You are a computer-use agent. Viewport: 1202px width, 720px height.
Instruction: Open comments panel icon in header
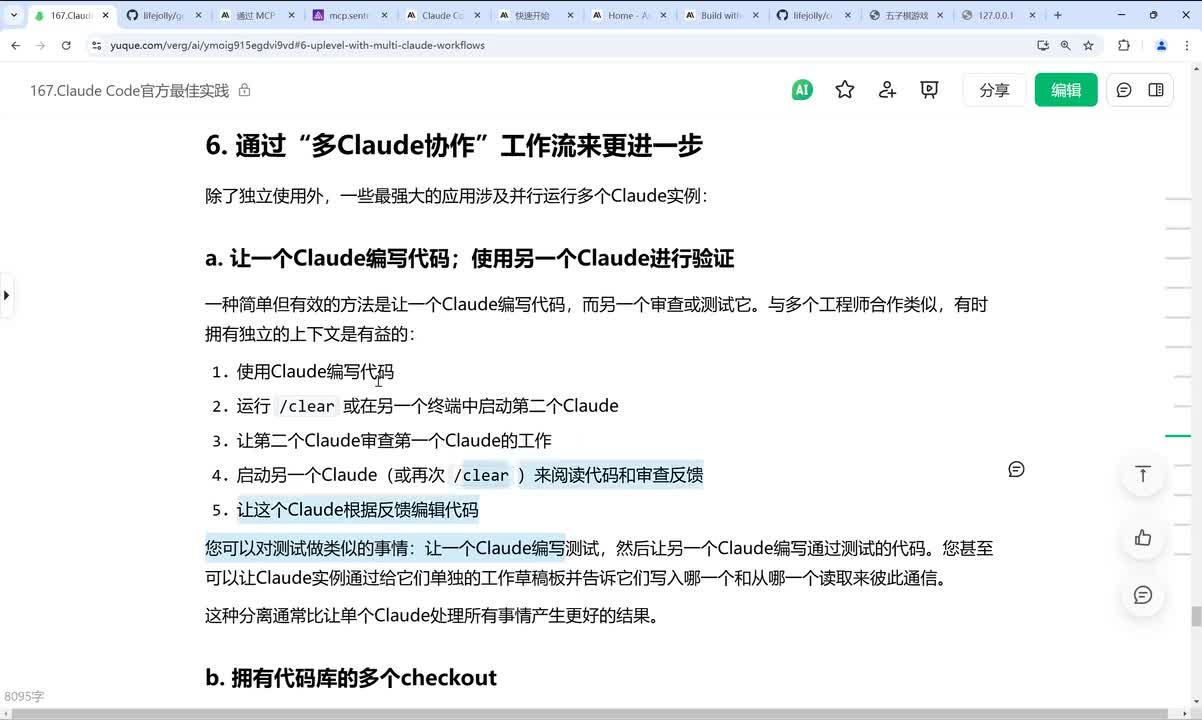[1124, 90]
